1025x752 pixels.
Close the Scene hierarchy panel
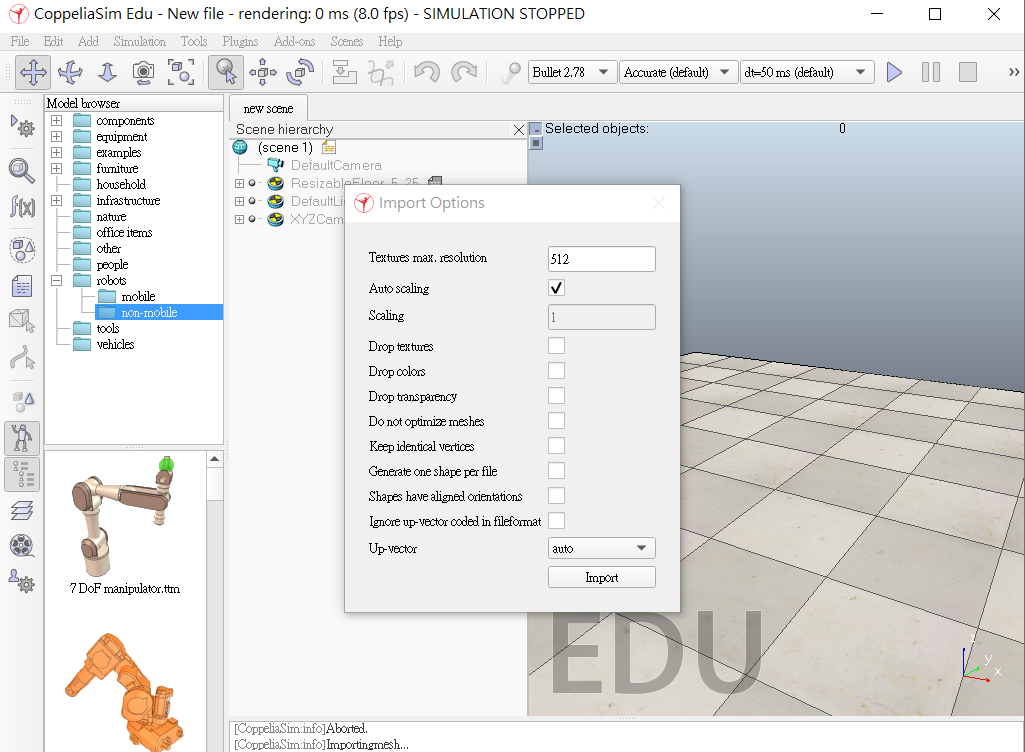tap(519, 129)
